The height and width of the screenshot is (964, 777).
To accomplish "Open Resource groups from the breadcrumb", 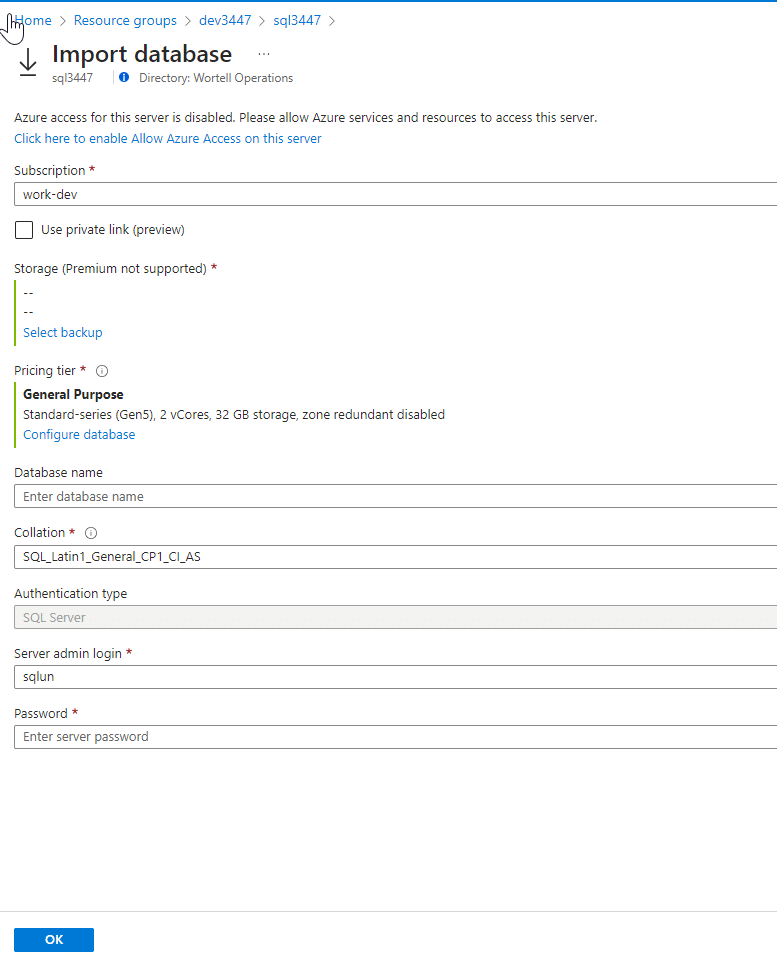I will point(125,20).
